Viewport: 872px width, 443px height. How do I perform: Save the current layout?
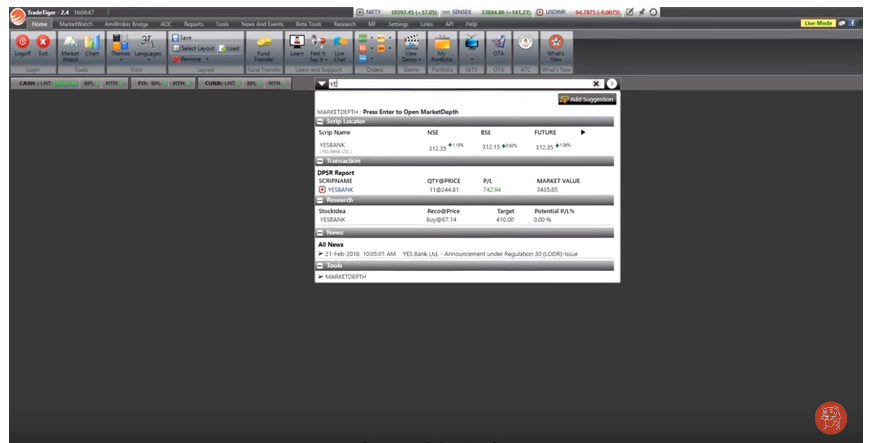click(182, 37)
